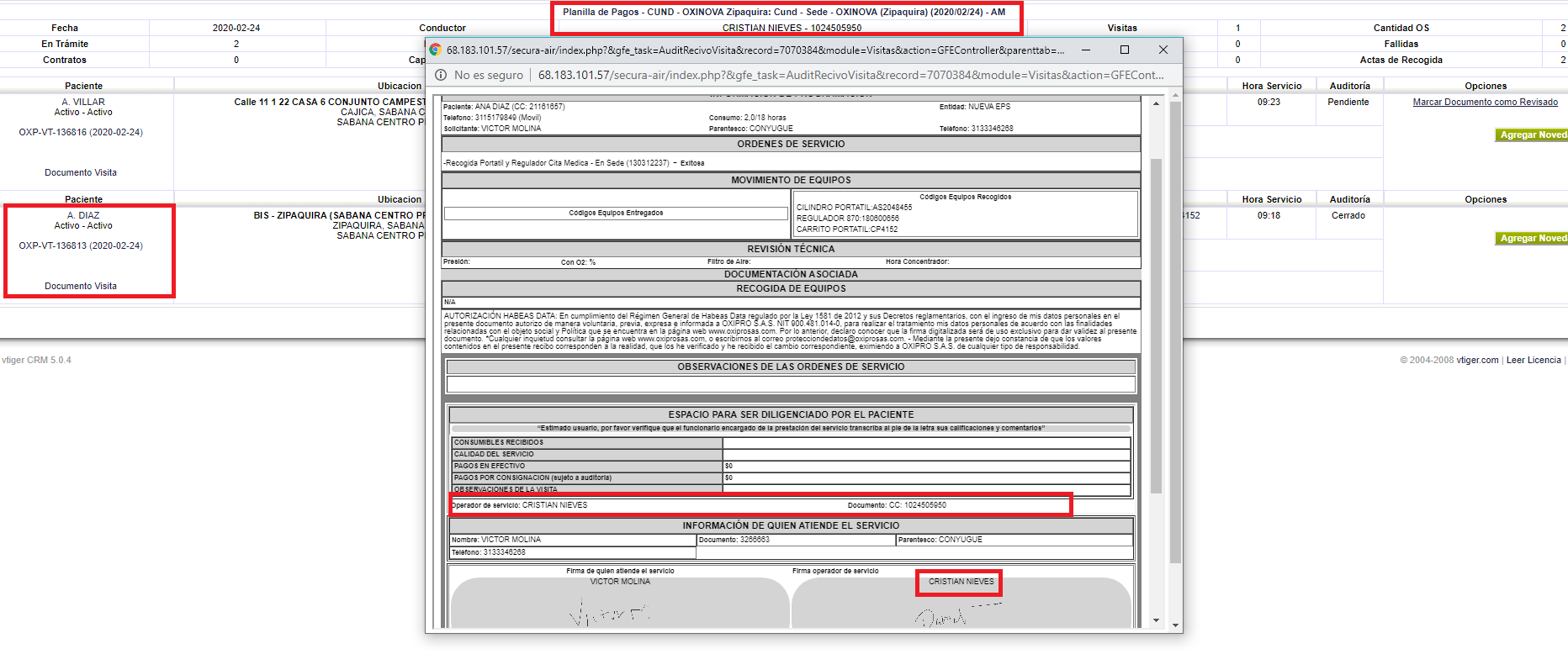Screen dimensions: 1568x654
Task: Open order OXP-VT-136816
Action: [x=81, y=132]
